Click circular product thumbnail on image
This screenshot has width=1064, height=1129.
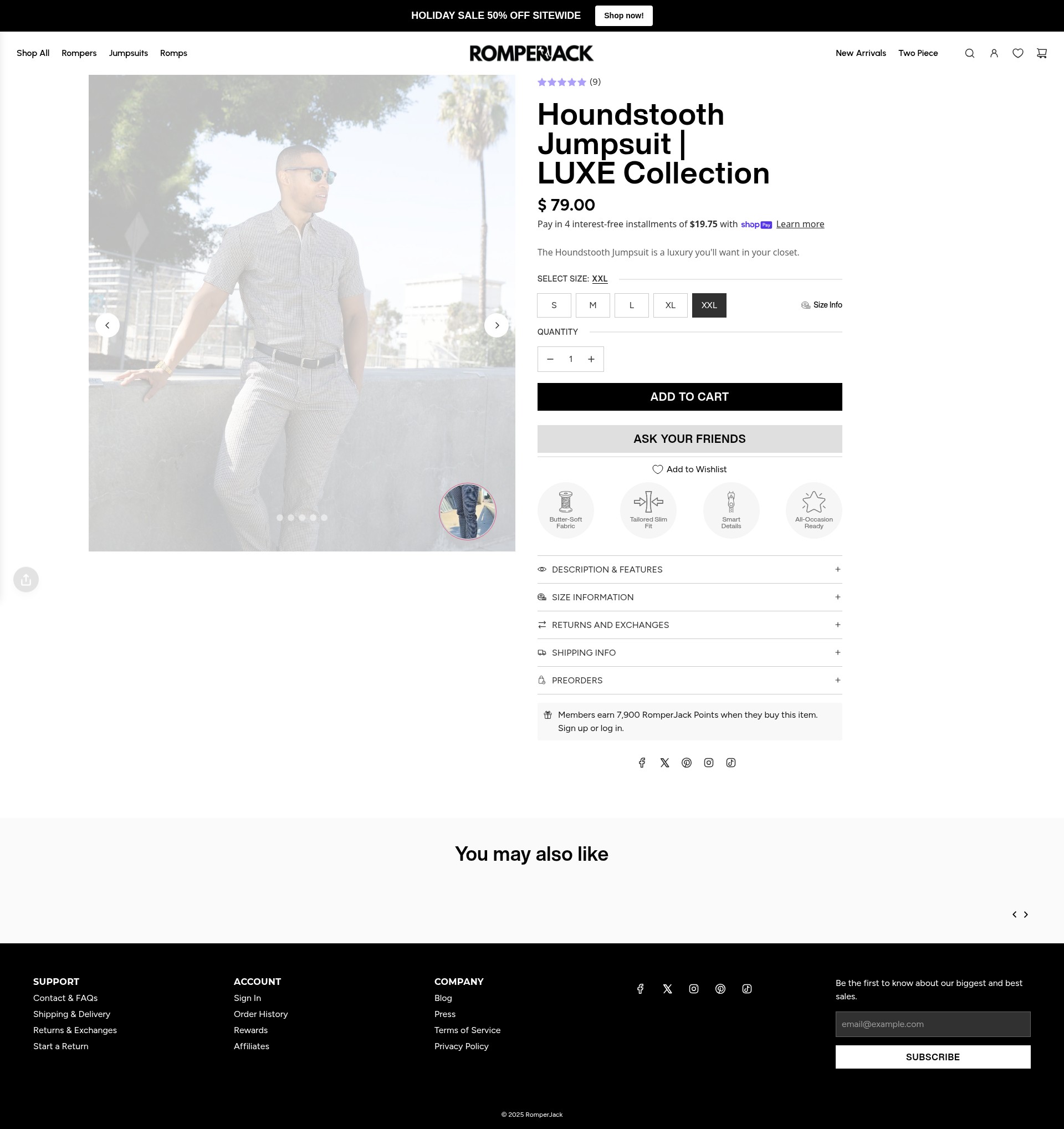(x=468, y=512)
